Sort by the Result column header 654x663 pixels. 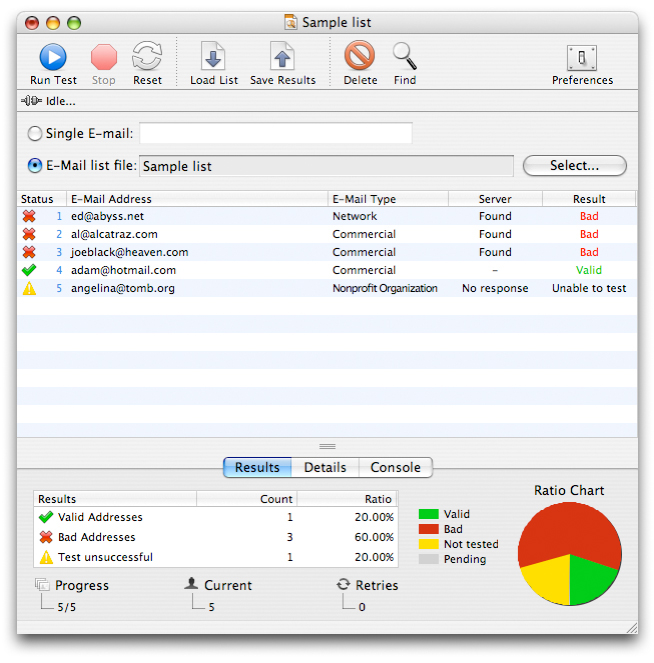pos(589,199)
